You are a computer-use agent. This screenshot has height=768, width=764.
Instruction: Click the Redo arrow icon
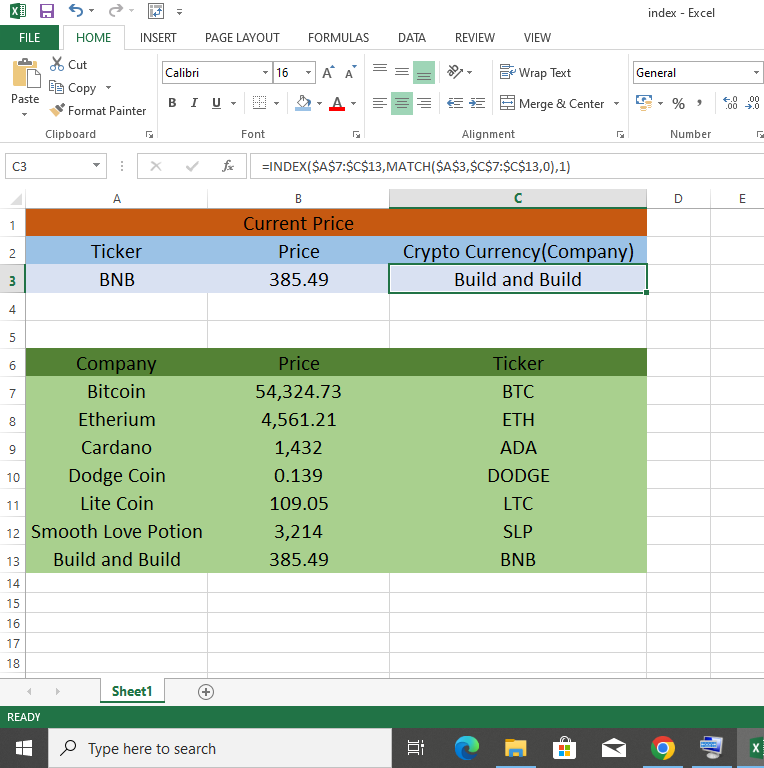116,10
